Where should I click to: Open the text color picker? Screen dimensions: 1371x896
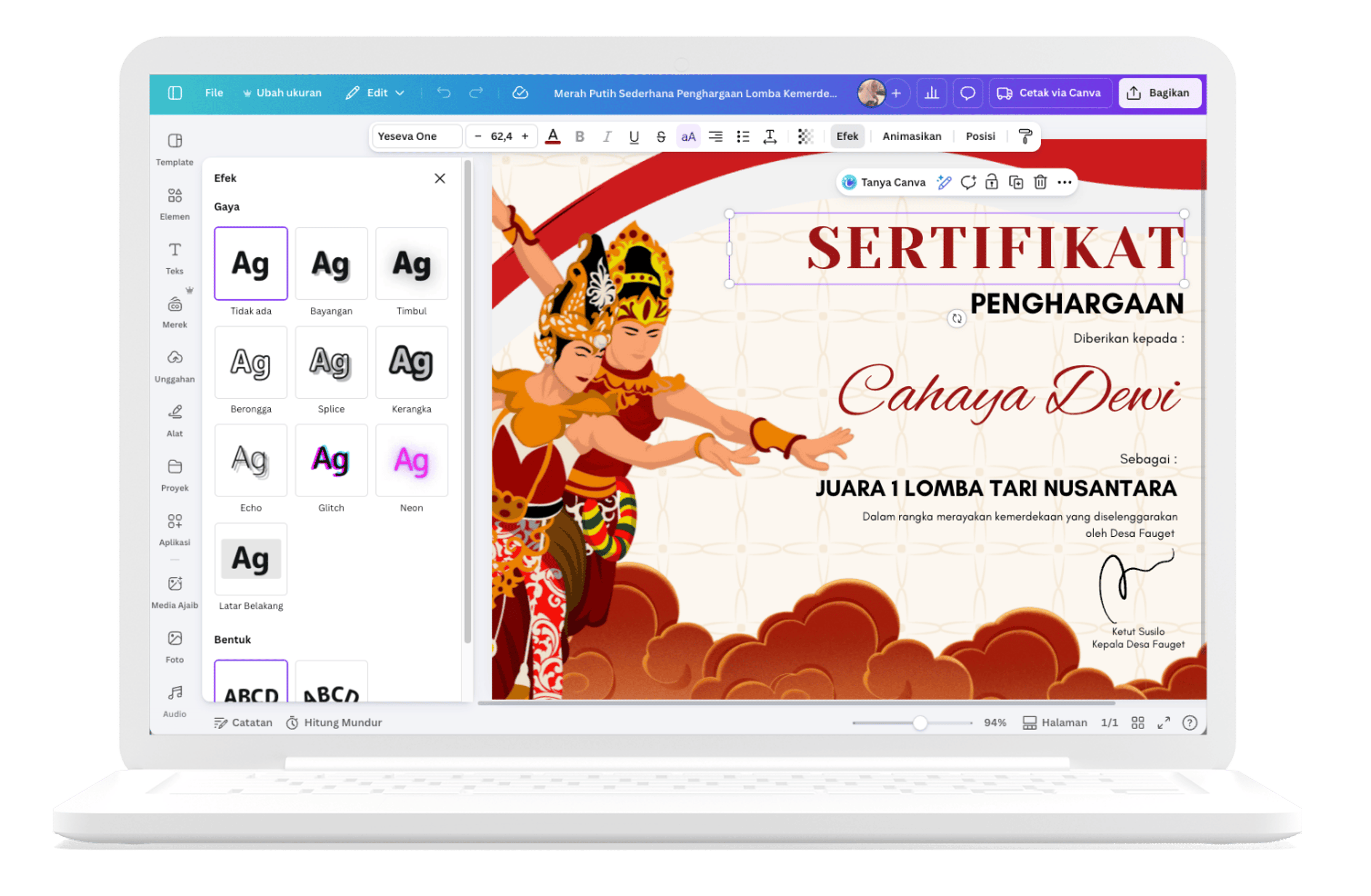[x=553, y=136]
